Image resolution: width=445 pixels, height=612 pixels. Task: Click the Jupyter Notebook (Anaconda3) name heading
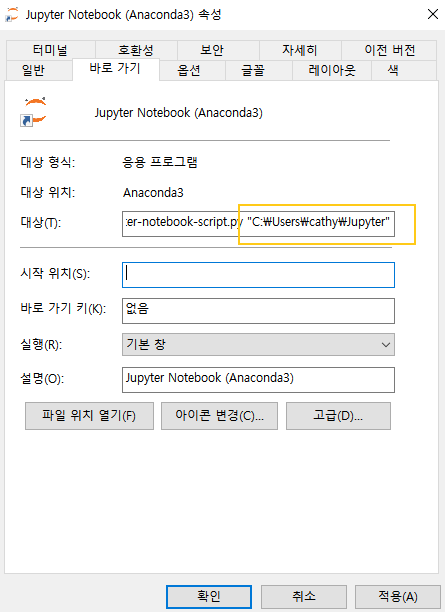click(178, 113)
